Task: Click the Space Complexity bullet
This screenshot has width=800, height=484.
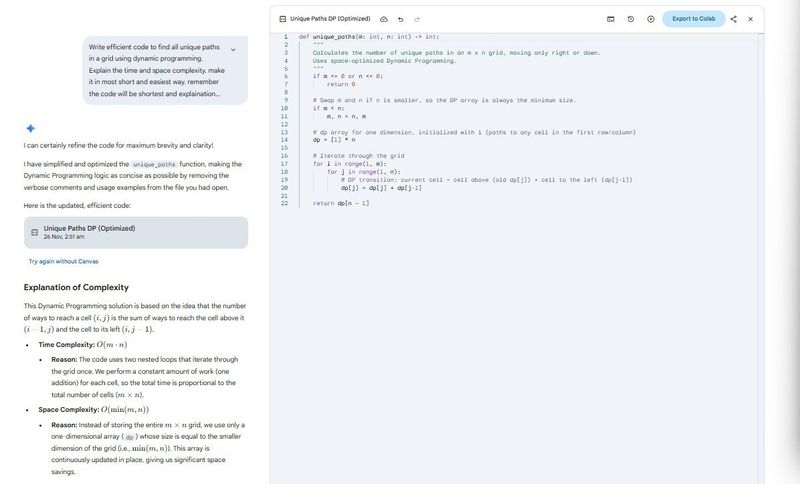Action: click(93, 410)
